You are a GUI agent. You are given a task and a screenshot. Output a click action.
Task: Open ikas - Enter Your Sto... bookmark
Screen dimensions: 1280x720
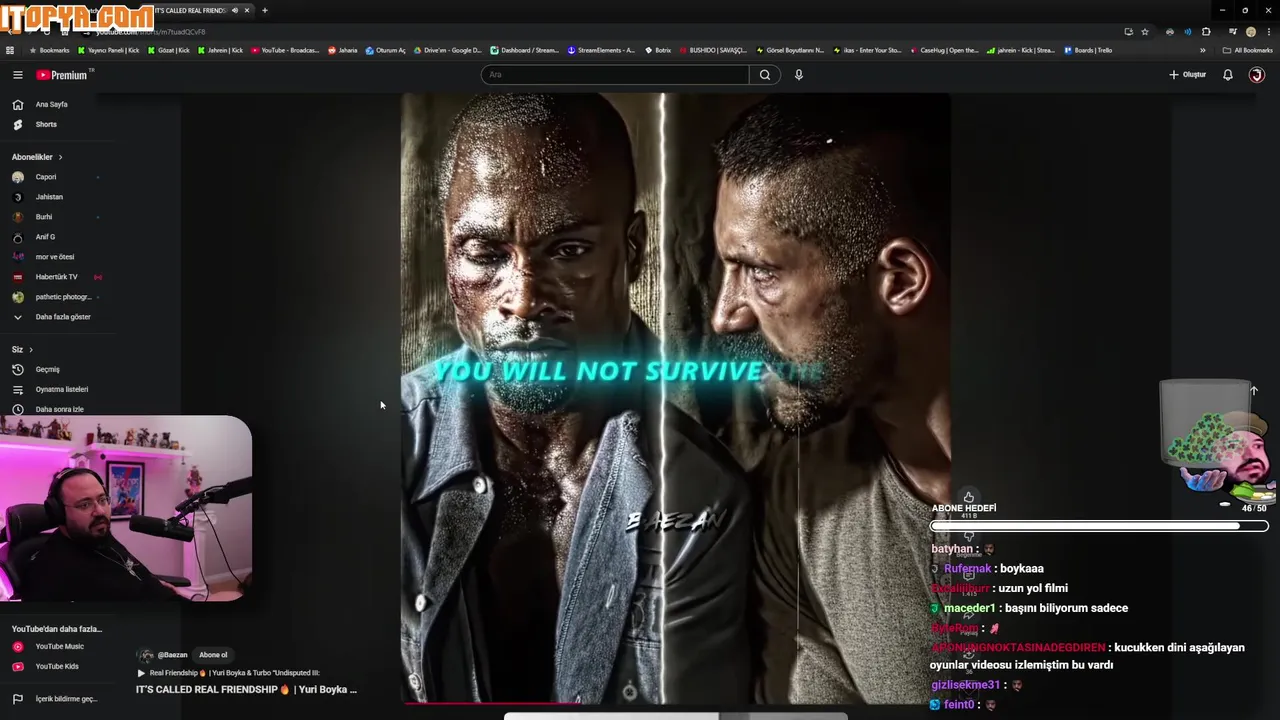(x=867, y=50)
